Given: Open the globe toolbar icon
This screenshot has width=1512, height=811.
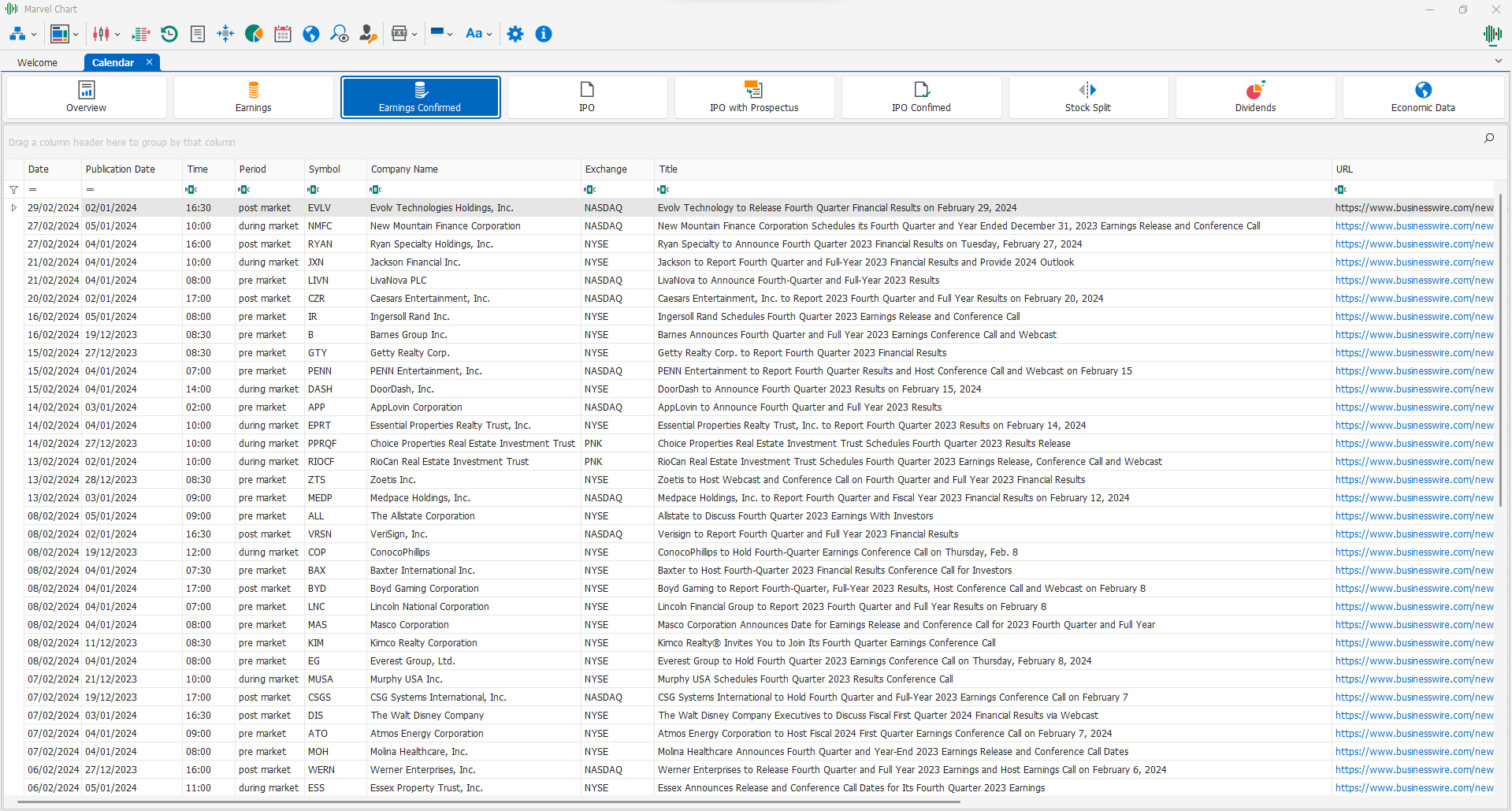Looking at the screenshot, I should tap(311, 34).
